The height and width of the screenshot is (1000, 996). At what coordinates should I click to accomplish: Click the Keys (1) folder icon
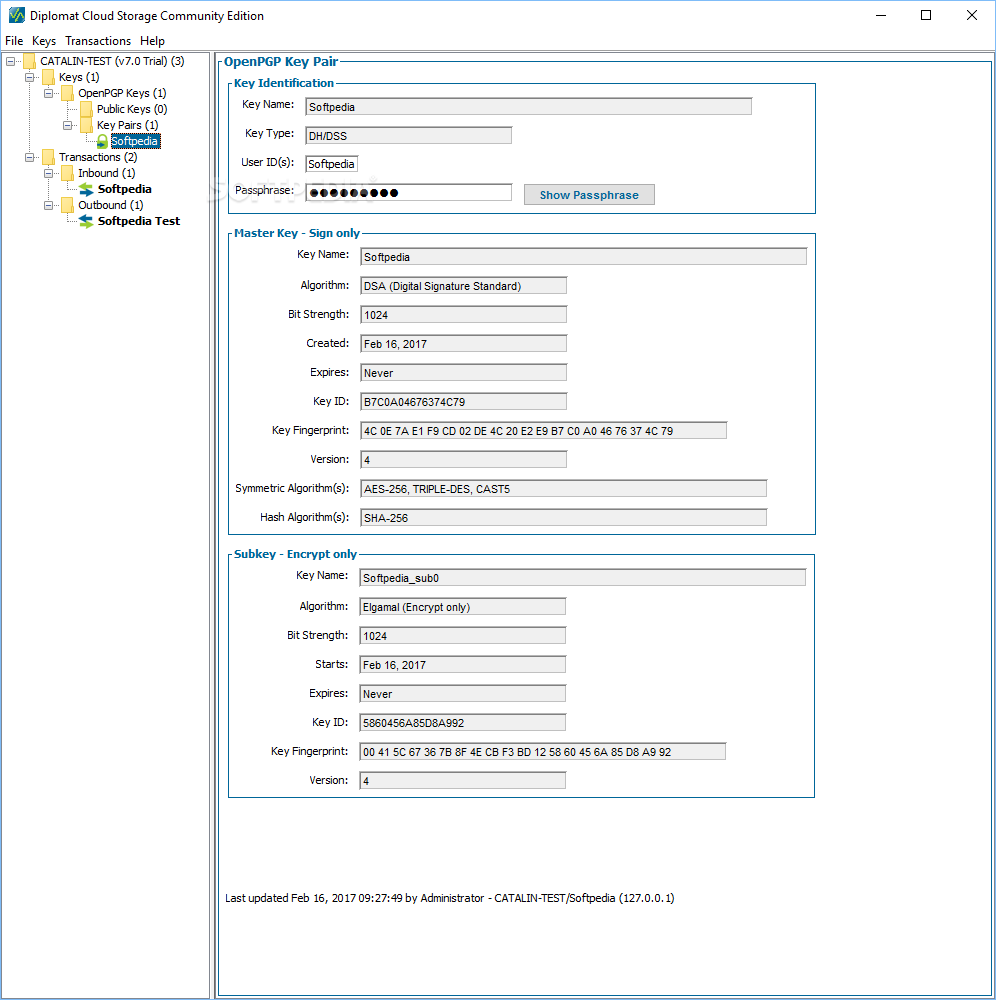48,77
